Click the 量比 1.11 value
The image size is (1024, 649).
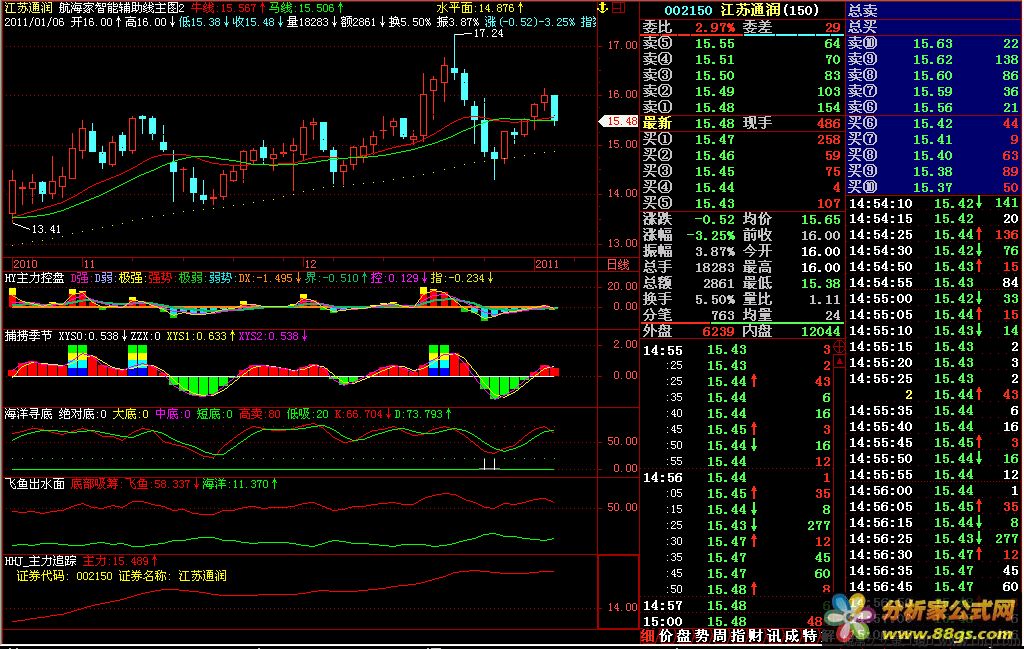pos(824,300)
